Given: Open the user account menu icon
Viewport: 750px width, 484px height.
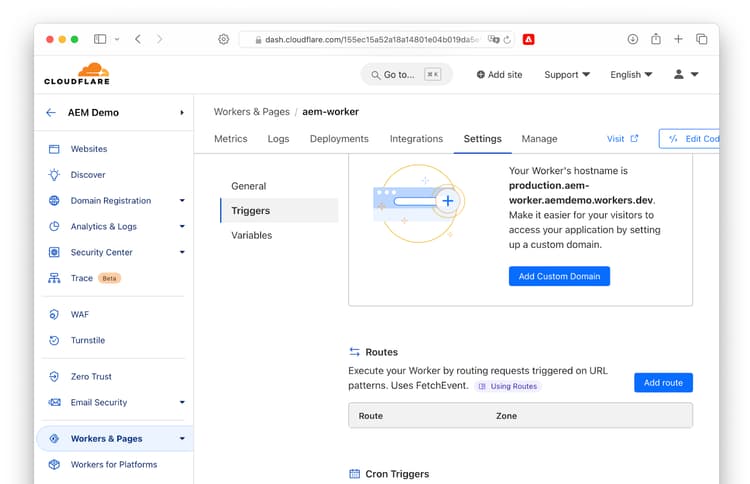Looking at the screenshot, I should tap(686, 75).
